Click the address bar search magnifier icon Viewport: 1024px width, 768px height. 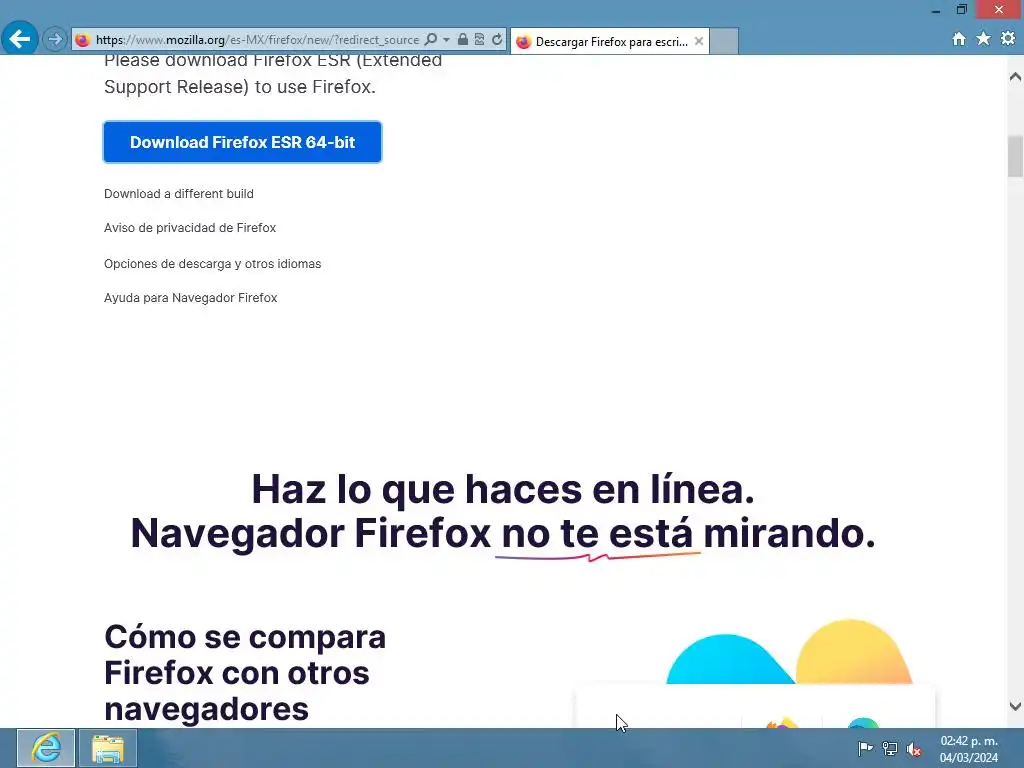(x=431, y=40)
